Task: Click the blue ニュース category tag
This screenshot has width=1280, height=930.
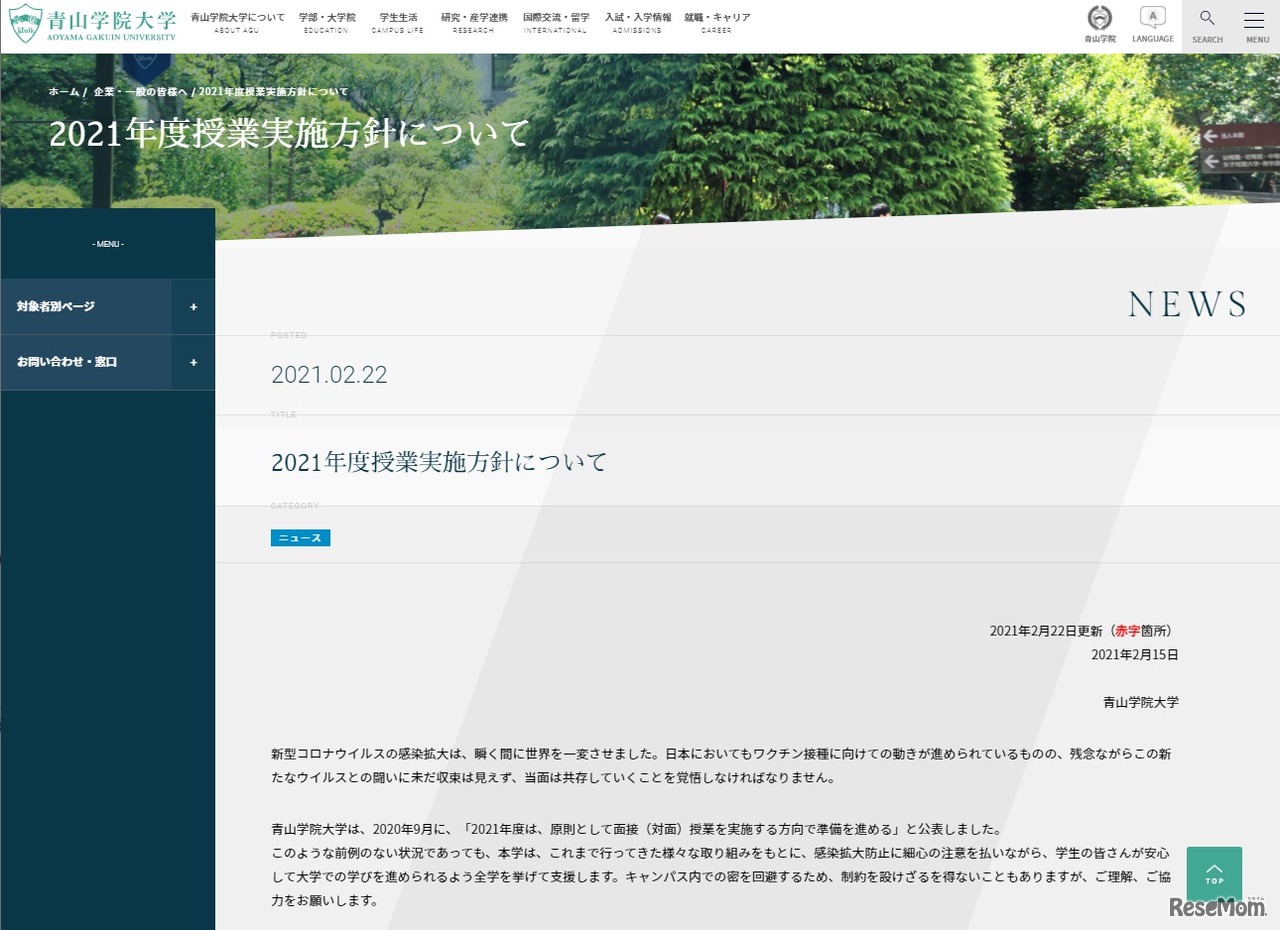Action: [300, 538]
